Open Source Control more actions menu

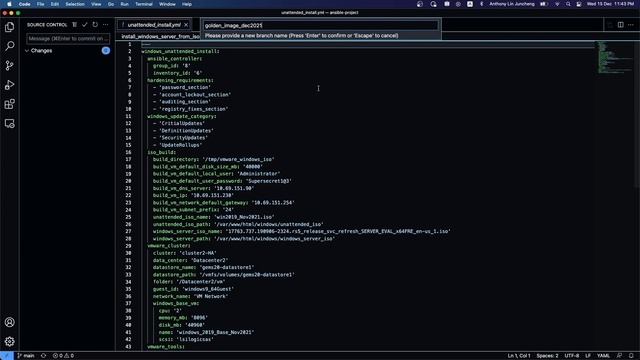tap(106, 24)
